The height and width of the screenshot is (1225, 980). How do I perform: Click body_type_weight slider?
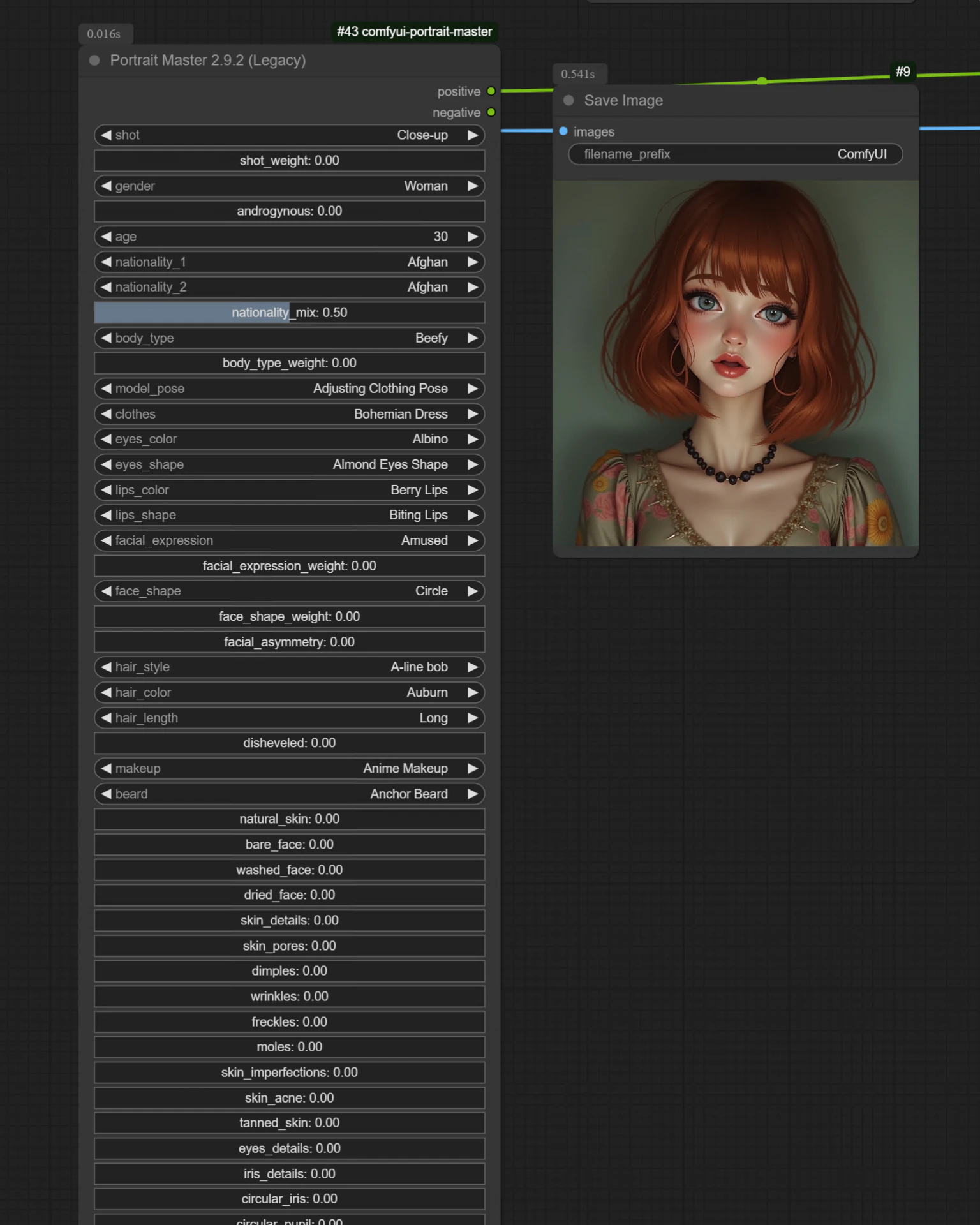point(289,363)
